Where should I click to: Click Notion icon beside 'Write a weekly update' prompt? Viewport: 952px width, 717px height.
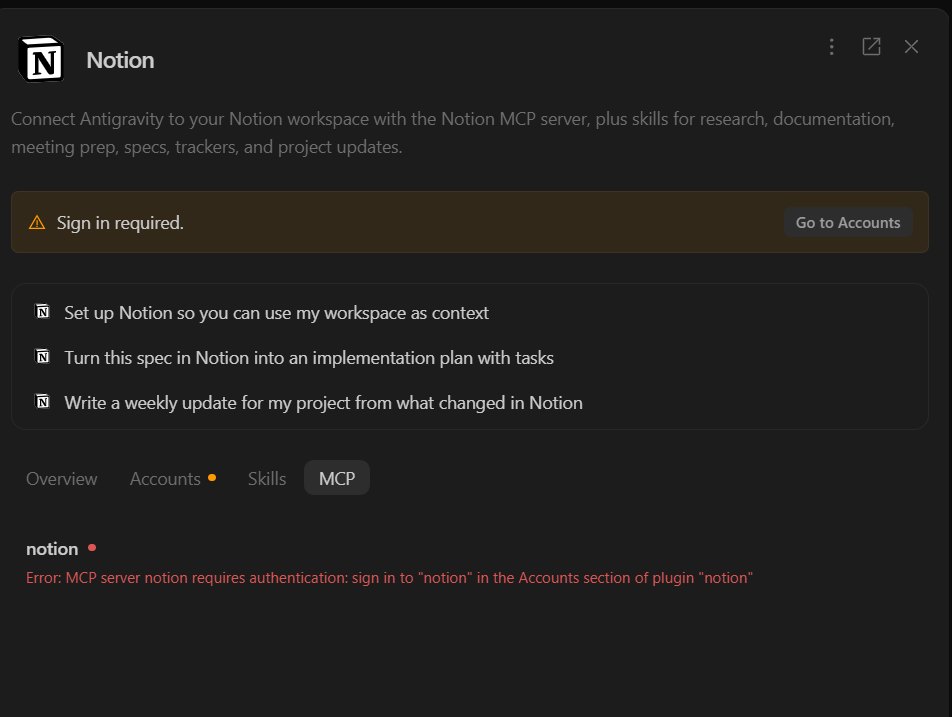coord(42,402)
